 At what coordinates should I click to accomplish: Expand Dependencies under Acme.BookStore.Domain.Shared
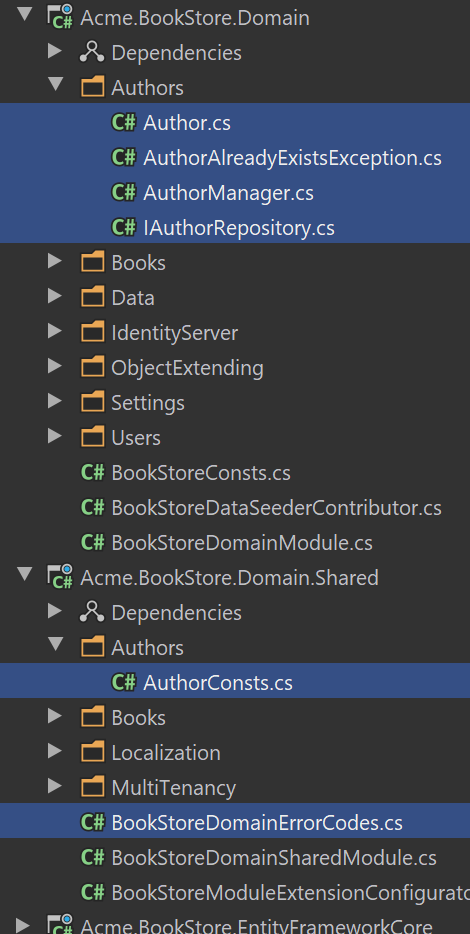(x=55, y=611)
